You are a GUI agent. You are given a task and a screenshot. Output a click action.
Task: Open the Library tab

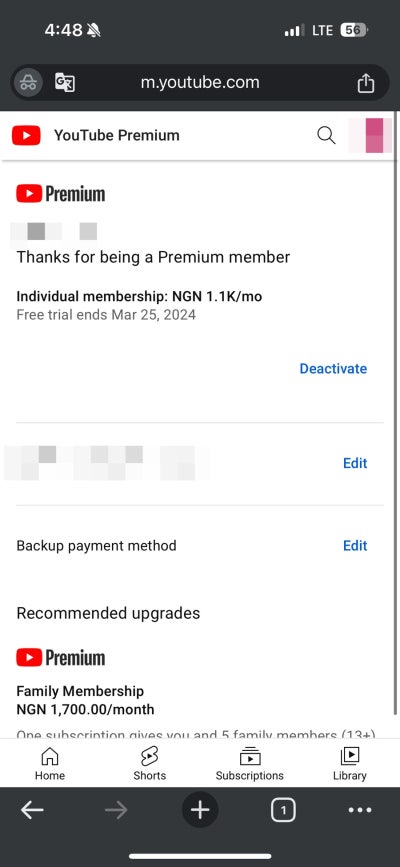350,764
